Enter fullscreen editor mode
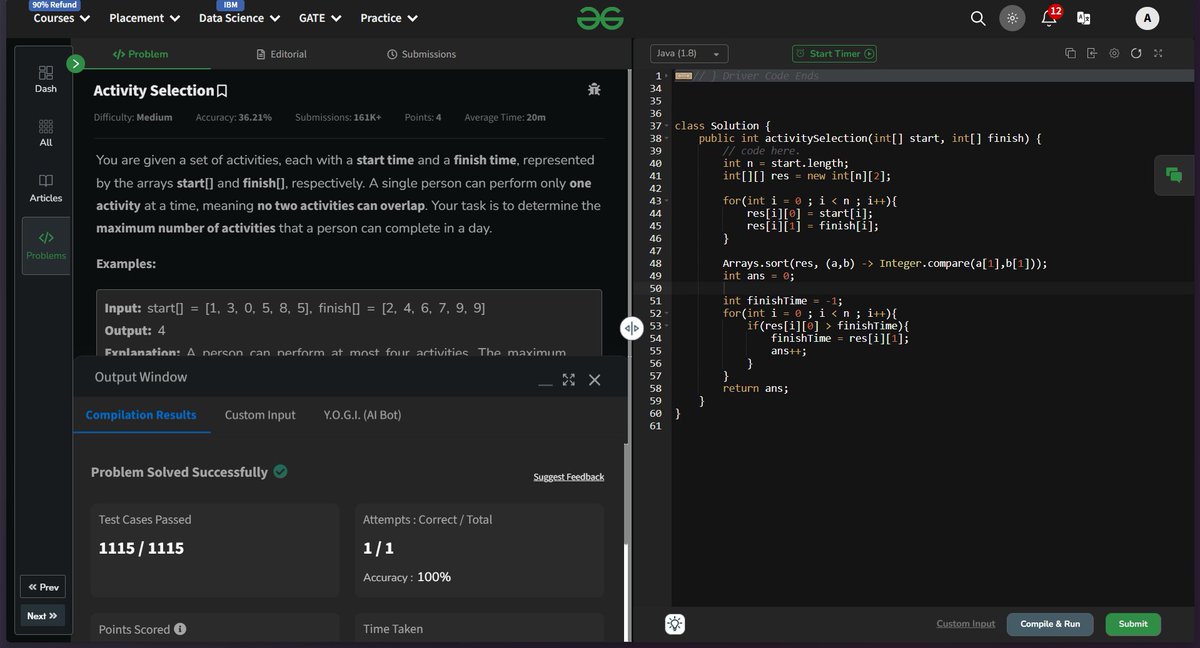1200x648 pixels. 1158,53
